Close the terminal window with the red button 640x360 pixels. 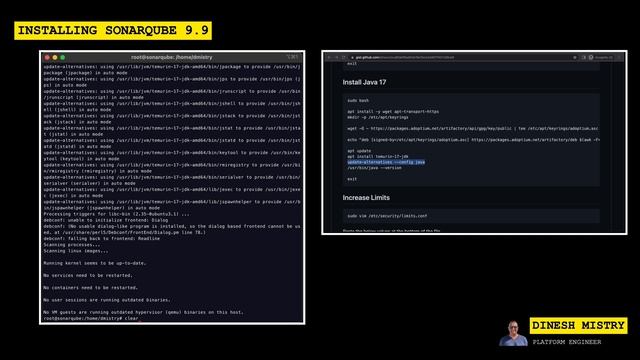point(47,58)
